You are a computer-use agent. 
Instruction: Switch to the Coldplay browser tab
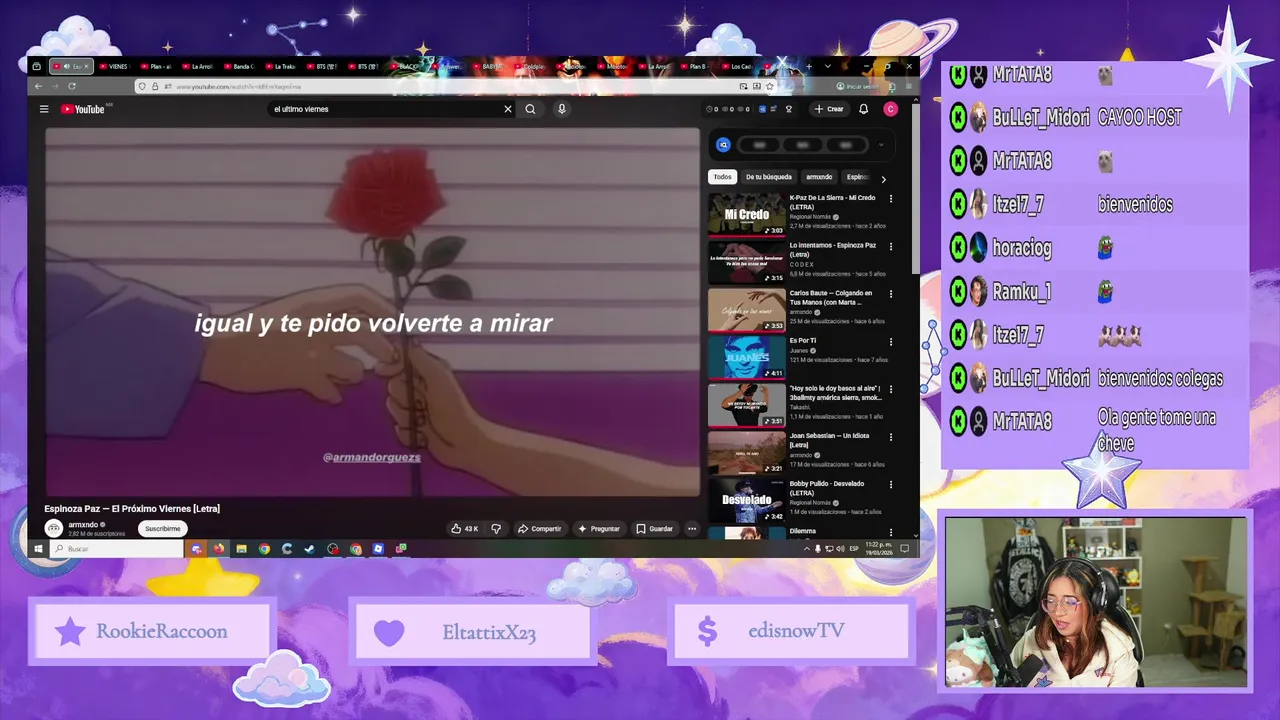(x=531, y=66)
